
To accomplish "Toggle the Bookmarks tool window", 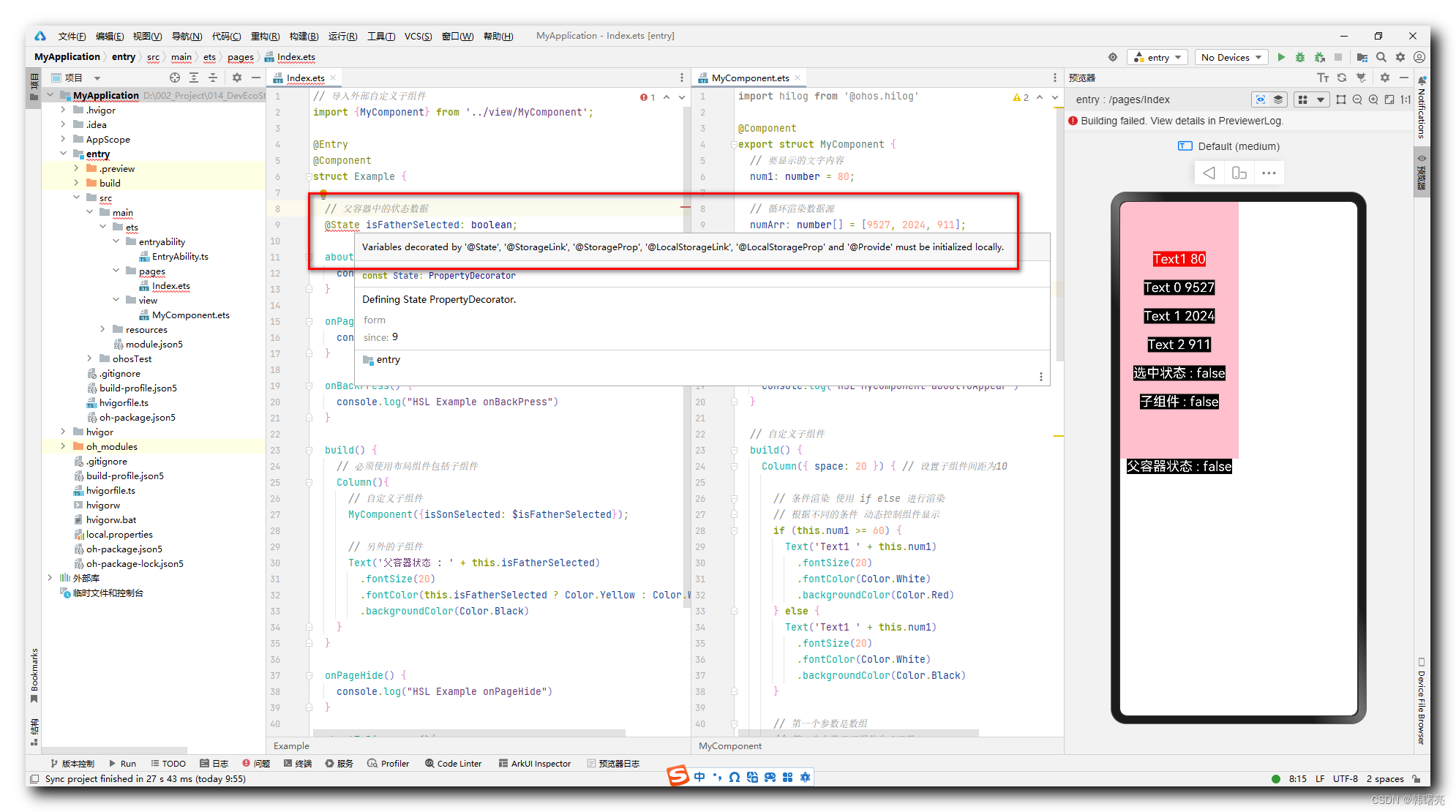I will [x=34, y=675].
